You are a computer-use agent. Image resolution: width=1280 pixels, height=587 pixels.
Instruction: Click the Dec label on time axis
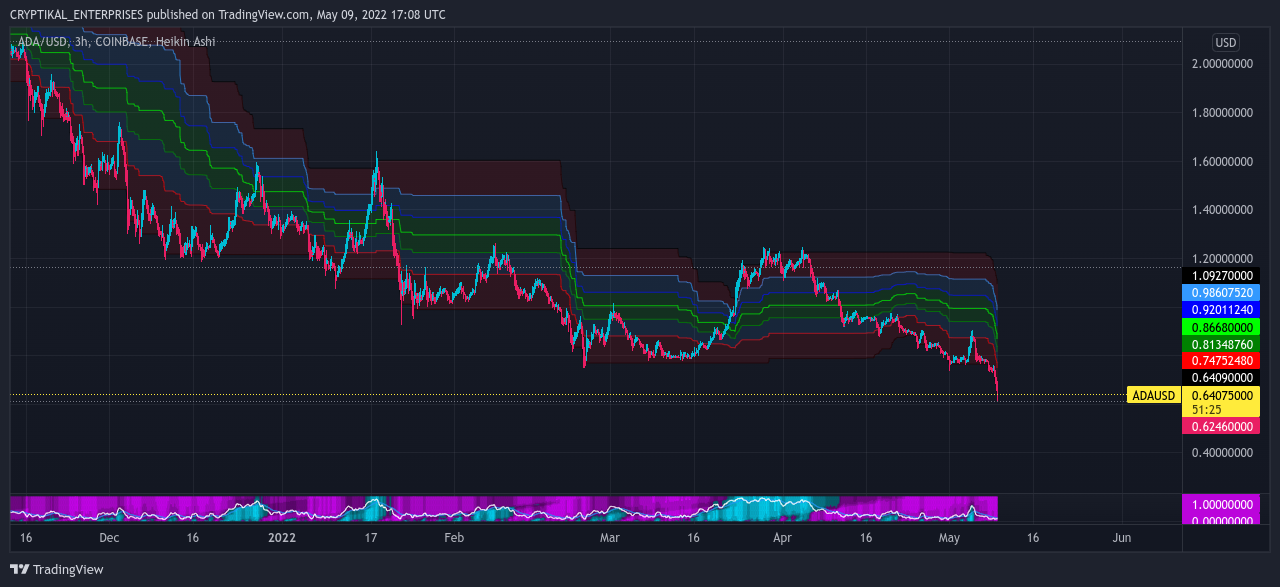click(110, 538)
